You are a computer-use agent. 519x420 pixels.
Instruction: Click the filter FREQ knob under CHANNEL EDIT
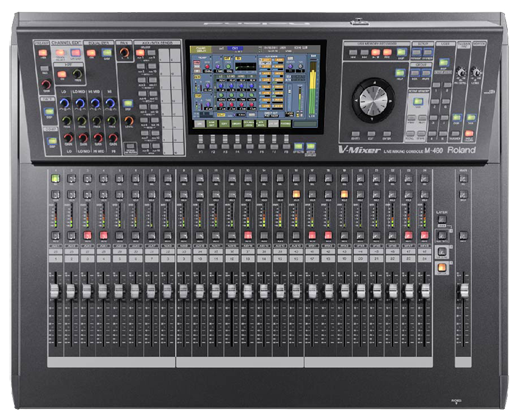[77, 74]
